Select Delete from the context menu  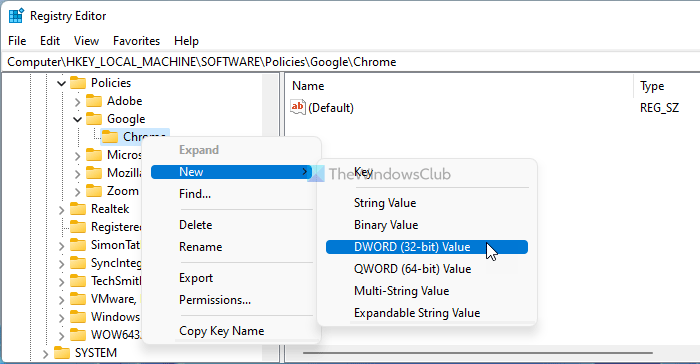click(x=231, y=225)
